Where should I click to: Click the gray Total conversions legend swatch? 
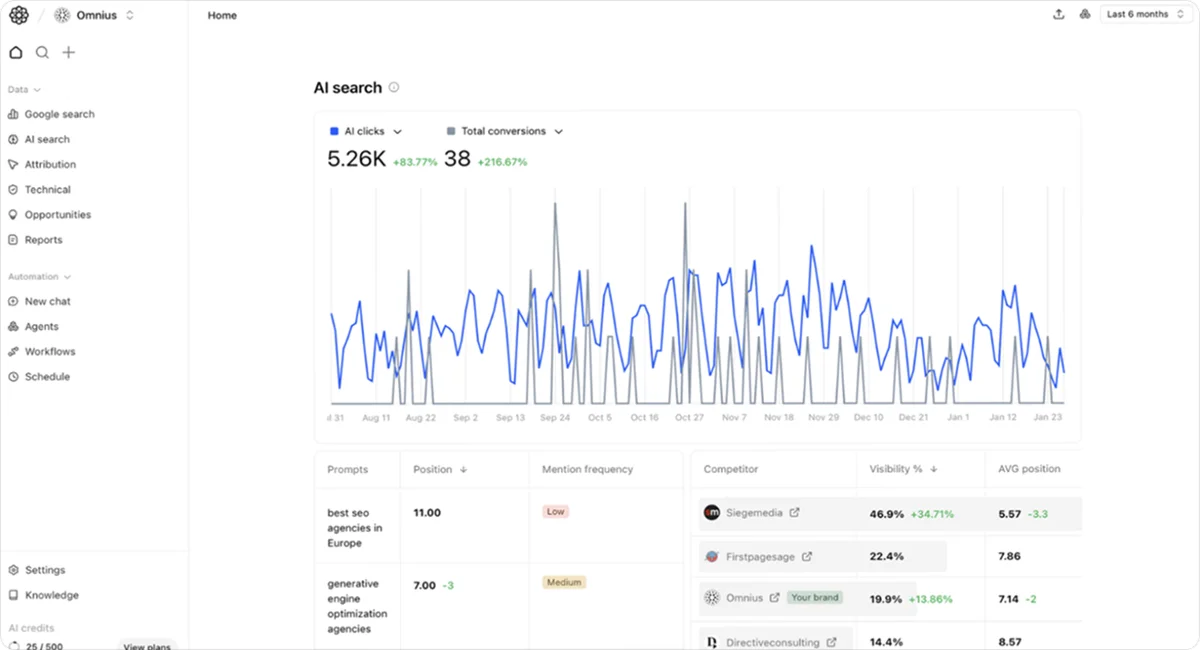(451, 131)
